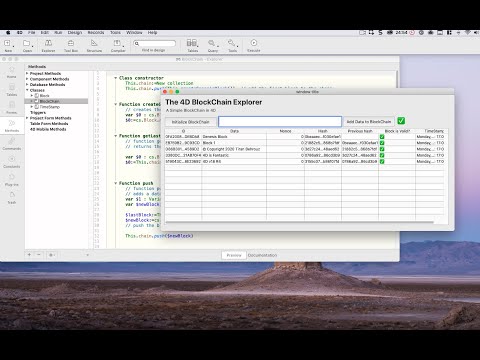Select the BlockChain class in the tree
Image resolution: width=480 pixels, height=360 pixels.
49,101
